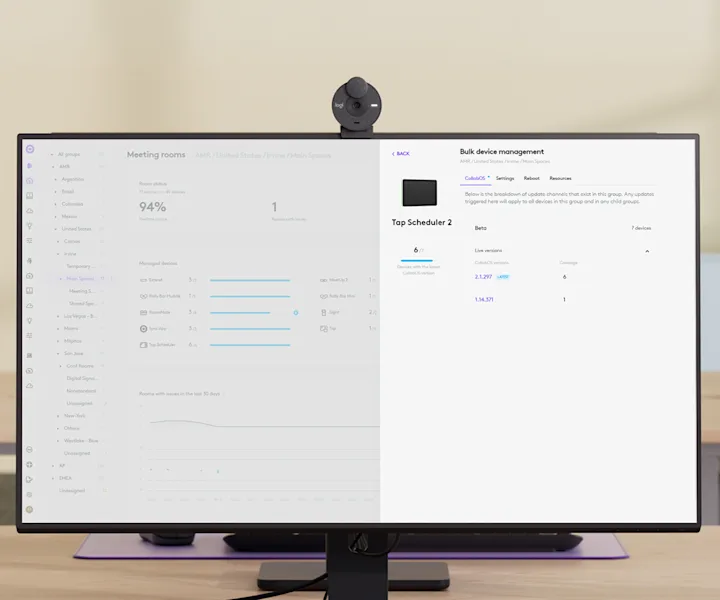The width and height of the screenshot is (720, 600).
Task: Click the Meeting rooms heading
Action: [156, 155]
